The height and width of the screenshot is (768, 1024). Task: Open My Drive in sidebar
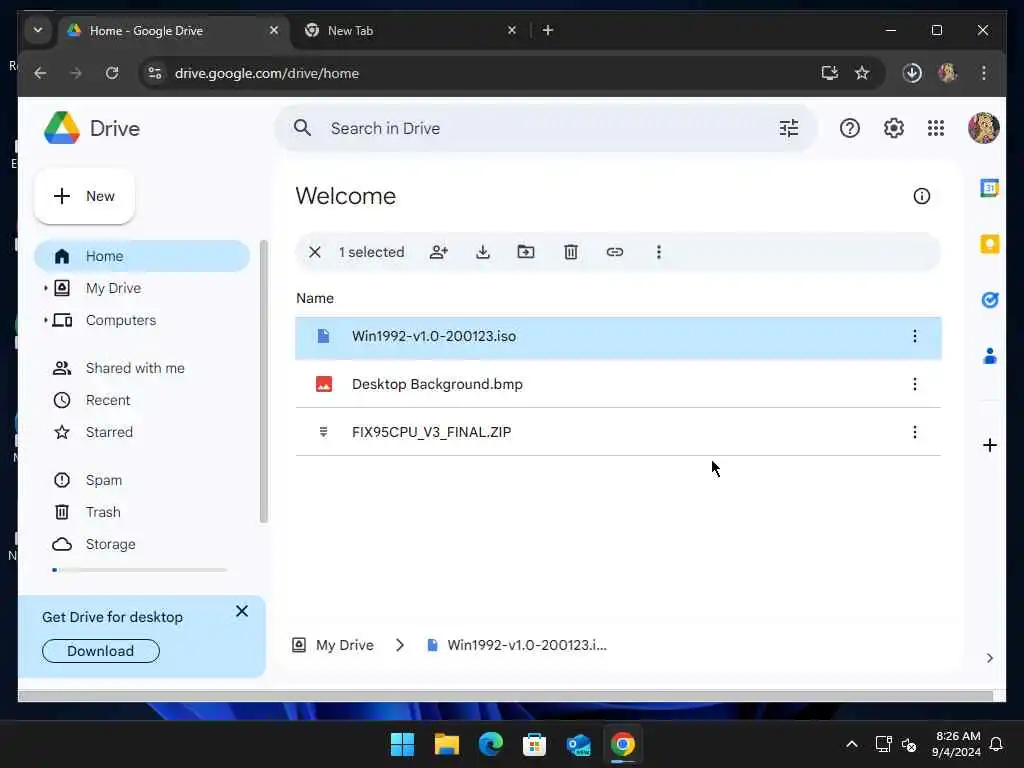tap(113, 288)
